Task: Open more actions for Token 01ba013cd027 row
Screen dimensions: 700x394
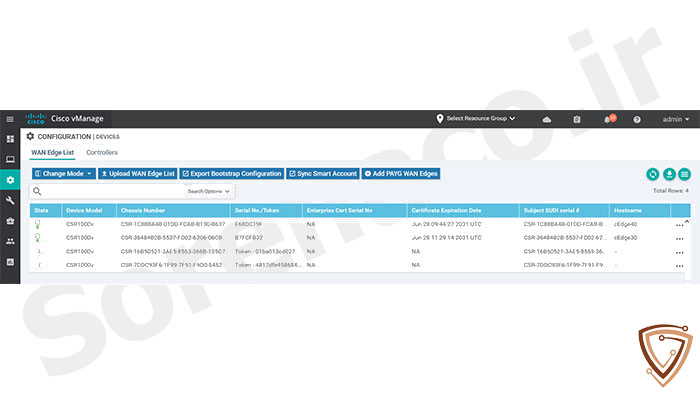Action: [679, 252]
